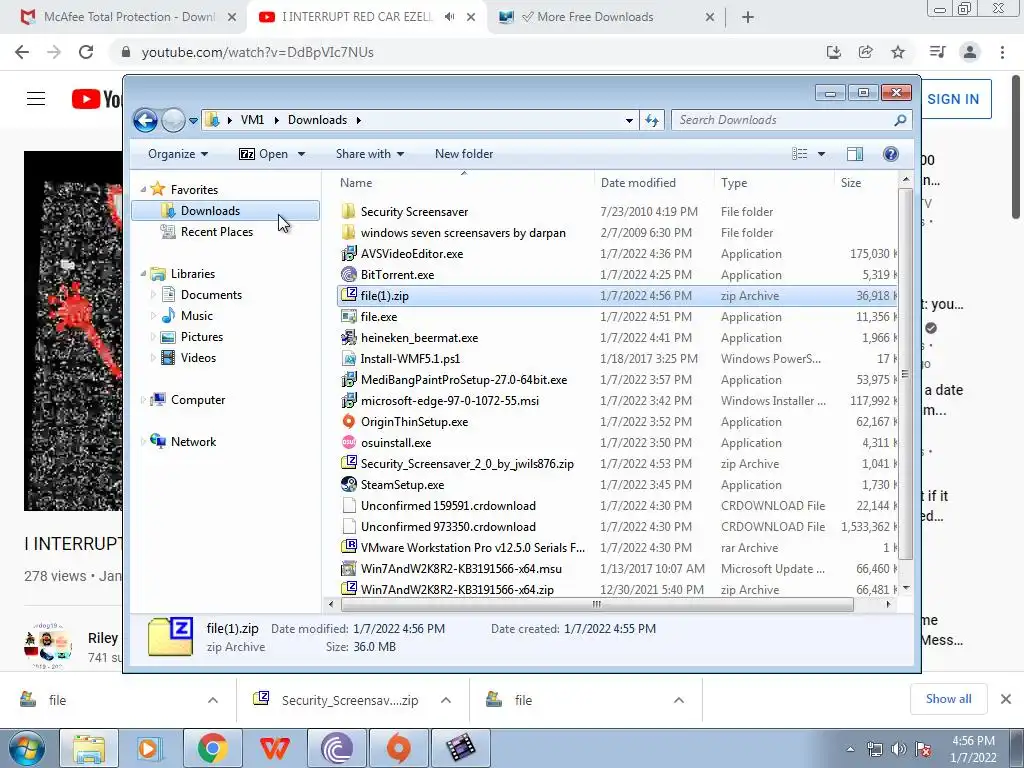The height and width of the screenshot is (768, 1024).
Task: Select AVSVideoEditor.exe file icon
Action: (x=349, y=253)
